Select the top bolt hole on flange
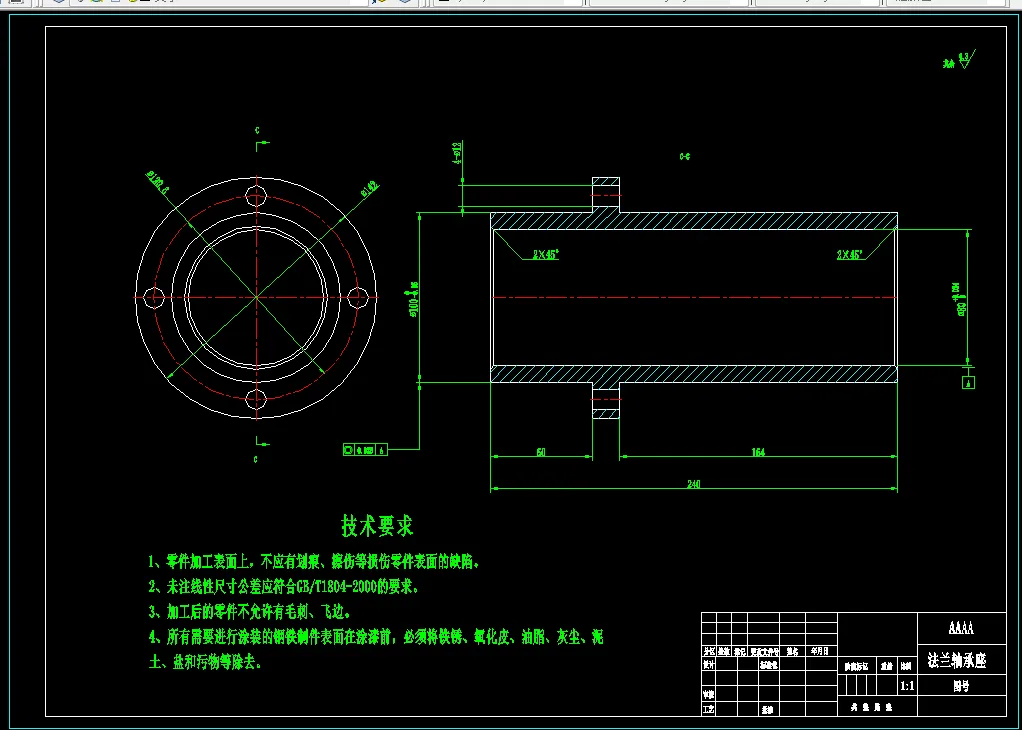Screen dimensions: 1022x730 [x=256, y=195]
